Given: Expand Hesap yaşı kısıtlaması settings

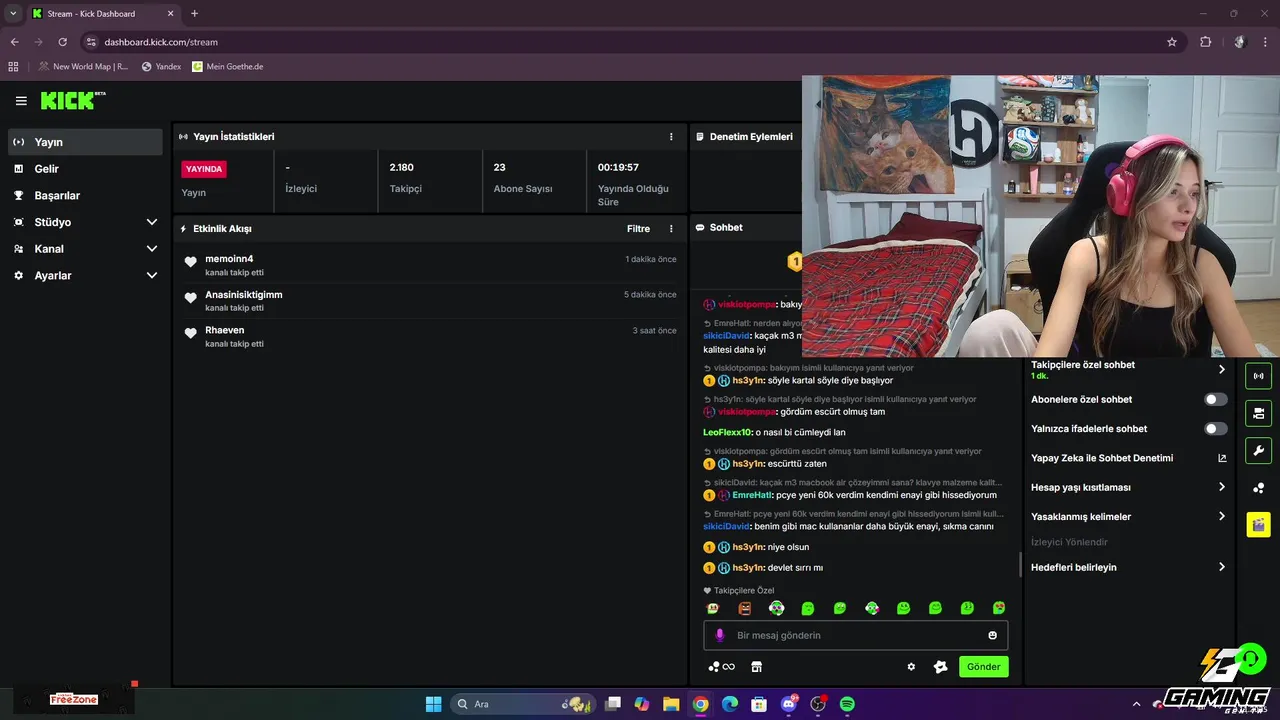Looking at the screenshot, I should 1129,487.
